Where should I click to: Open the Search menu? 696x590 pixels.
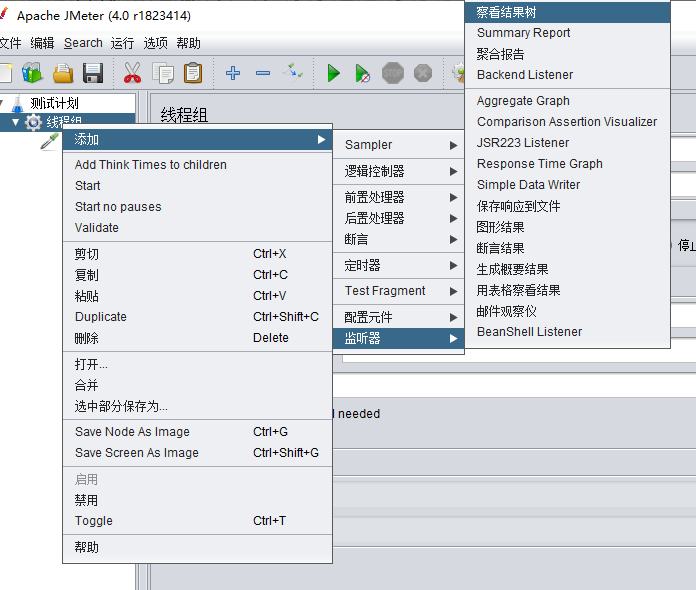83,43
